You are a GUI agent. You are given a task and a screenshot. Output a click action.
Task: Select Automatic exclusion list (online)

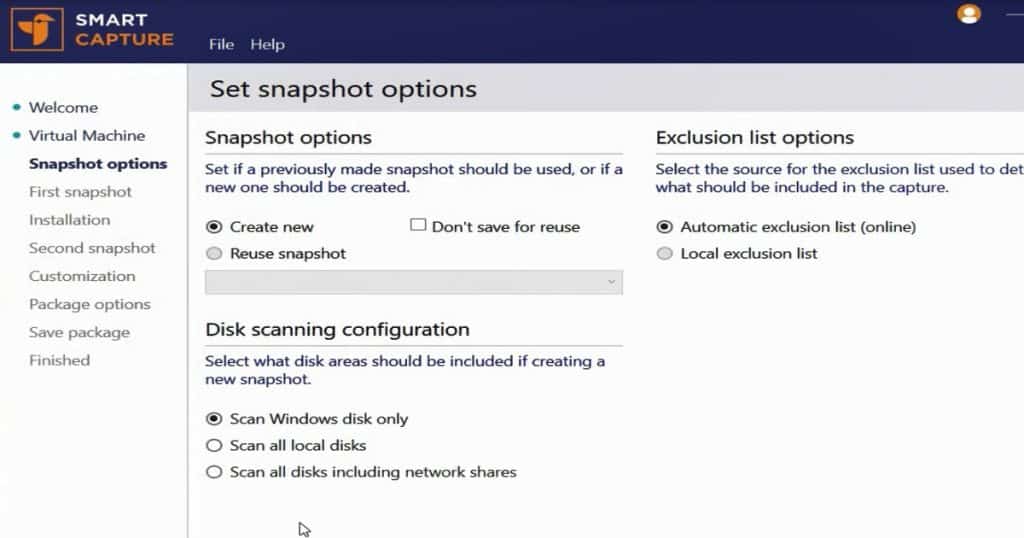pyautogui.click(x=665, y=227)
